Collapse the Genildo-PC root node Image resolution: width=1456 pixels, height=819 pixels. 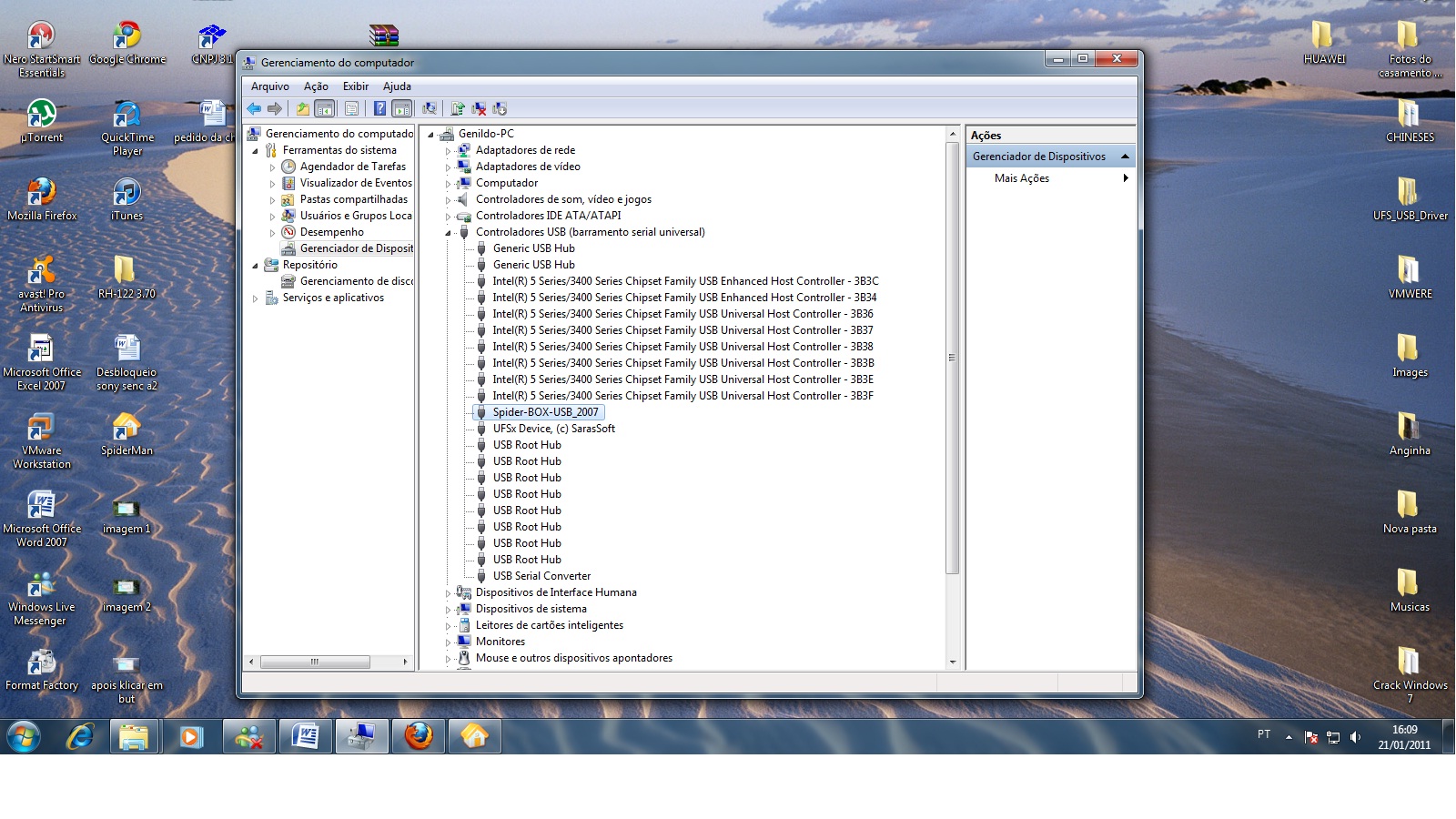pyautogui.click(x=430, y=135)
